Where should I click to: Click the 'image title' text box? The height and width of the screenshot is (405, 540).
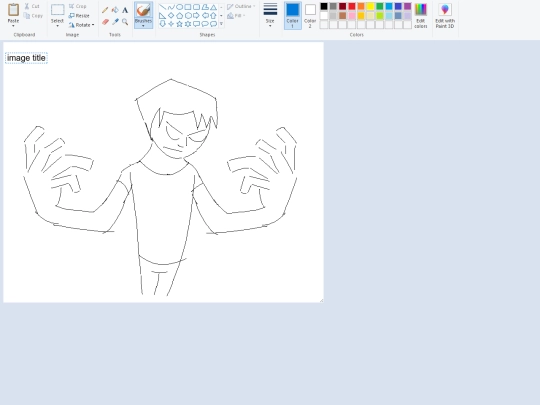(26, 58)
